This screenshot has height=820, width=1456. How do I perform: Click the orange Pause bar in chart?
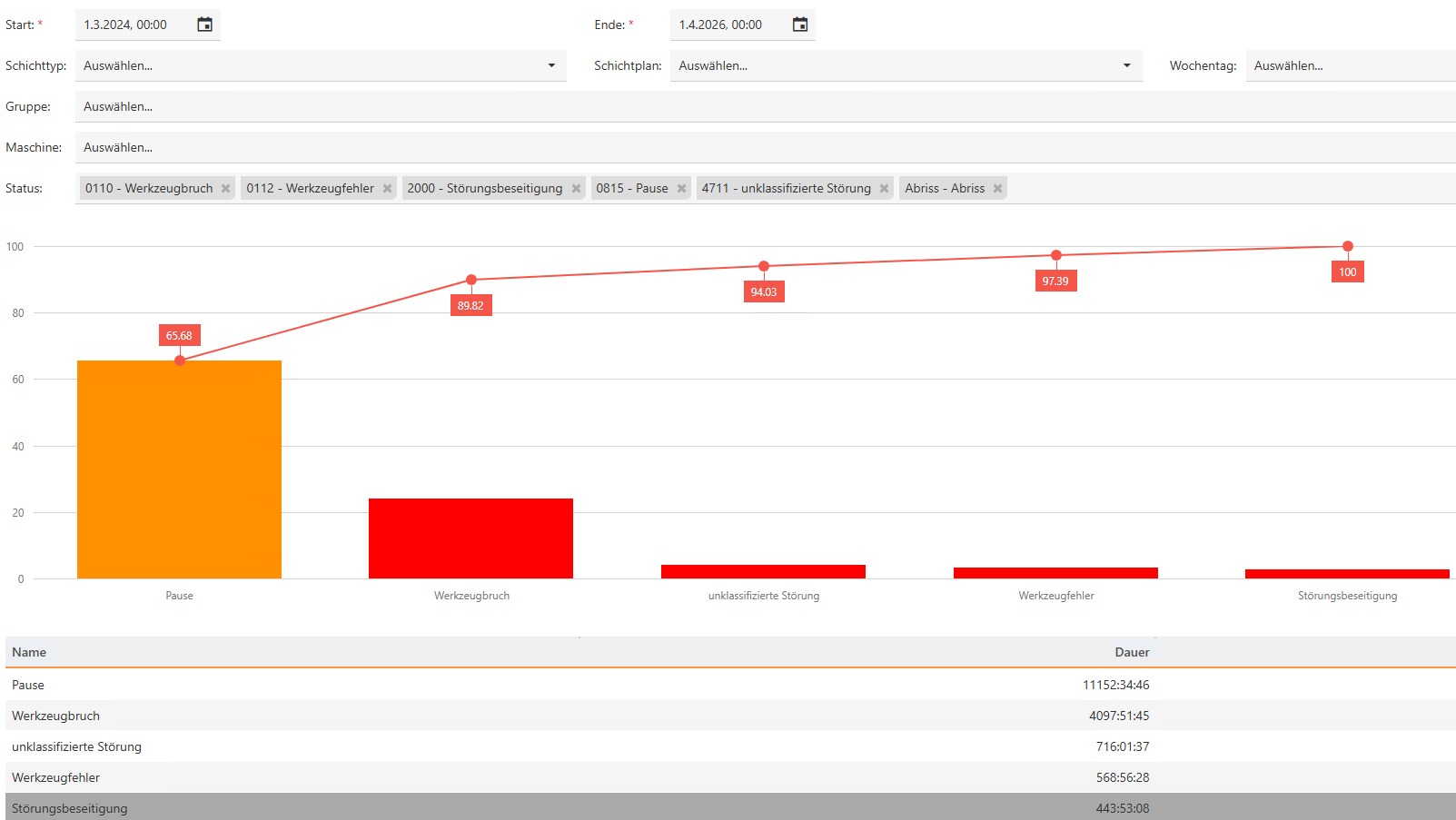click(x=179, y=469)
